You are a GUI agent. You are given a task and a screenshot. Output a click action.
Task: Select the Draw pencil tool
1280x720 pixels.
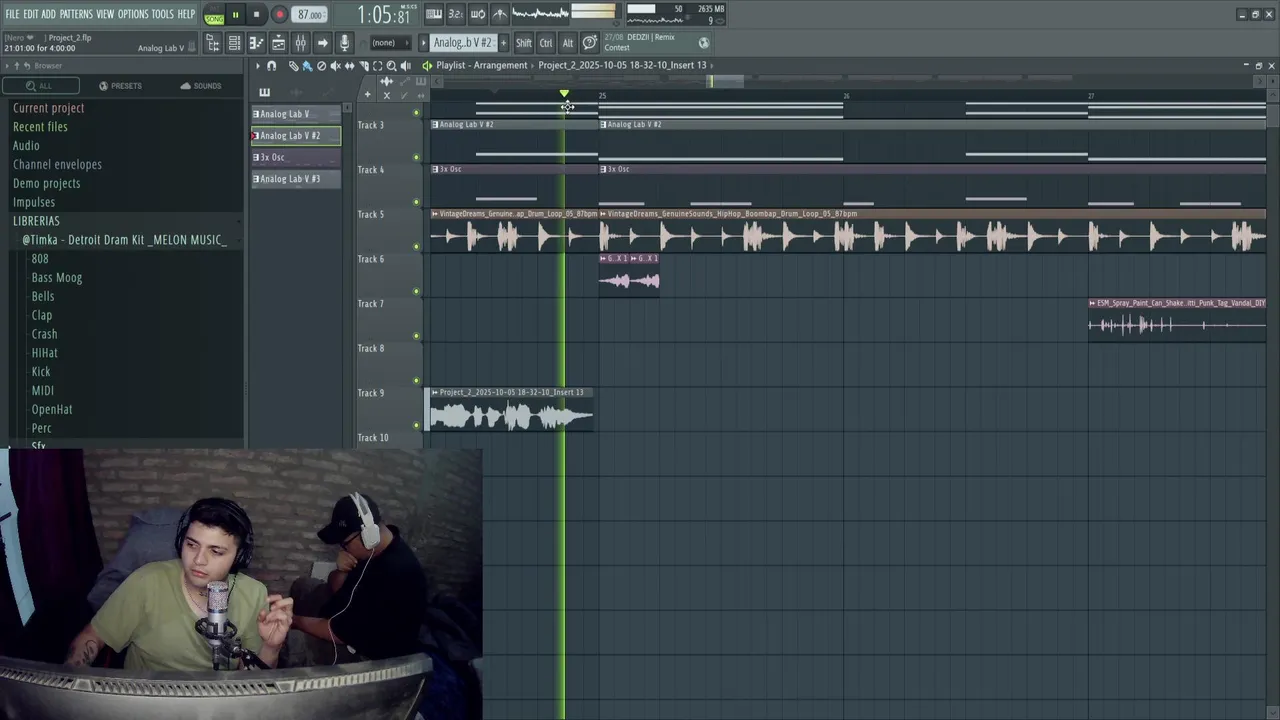click(x=294, y=66)
